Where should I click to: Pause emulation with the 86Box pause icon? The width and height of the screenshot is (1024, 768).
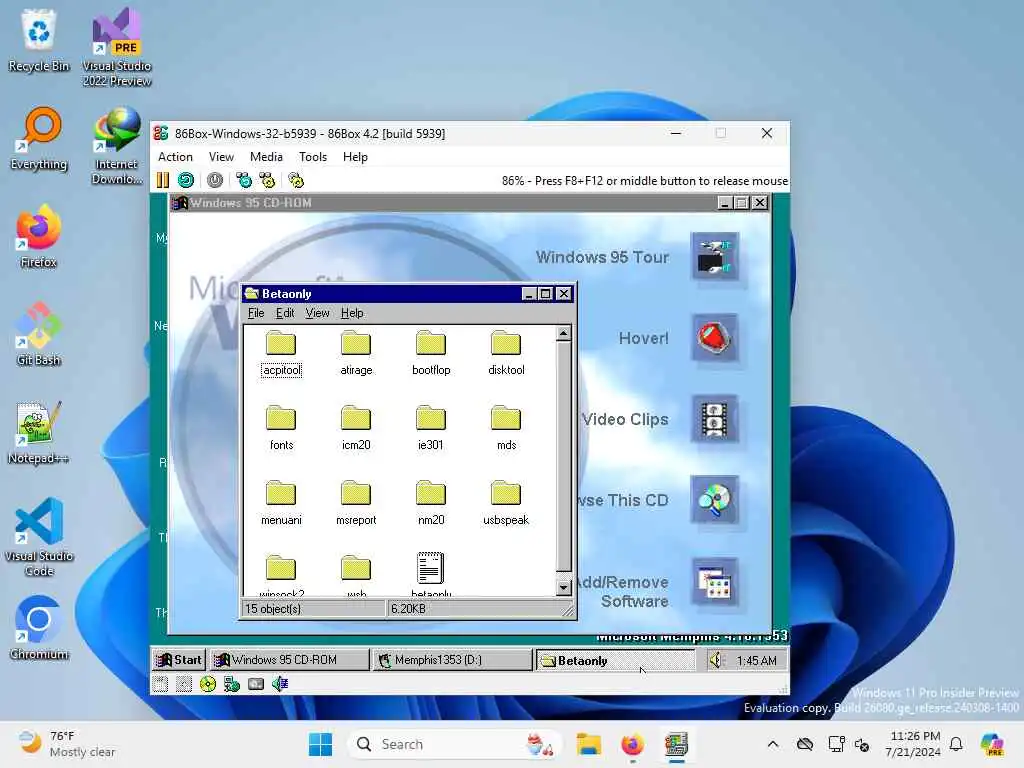pos(163,180)
